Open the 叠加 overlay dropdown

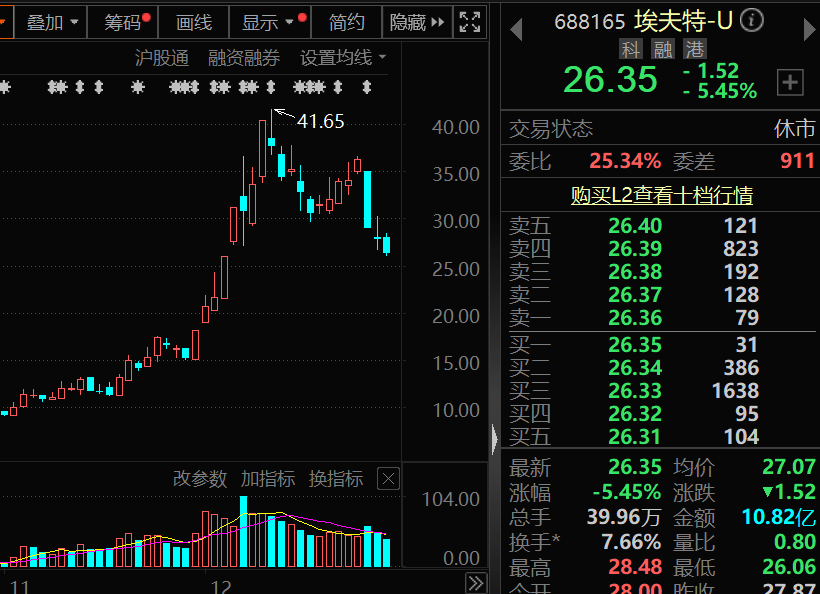pyautogui.click(x=49, y=22)
